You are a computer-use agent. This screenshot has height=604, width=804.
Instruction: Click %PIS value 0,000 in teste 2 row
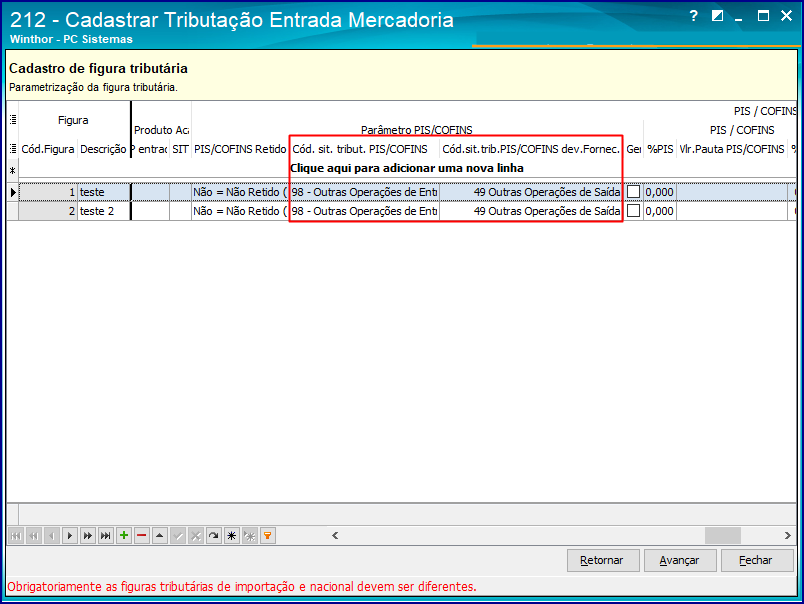click(x=660, y=211)
